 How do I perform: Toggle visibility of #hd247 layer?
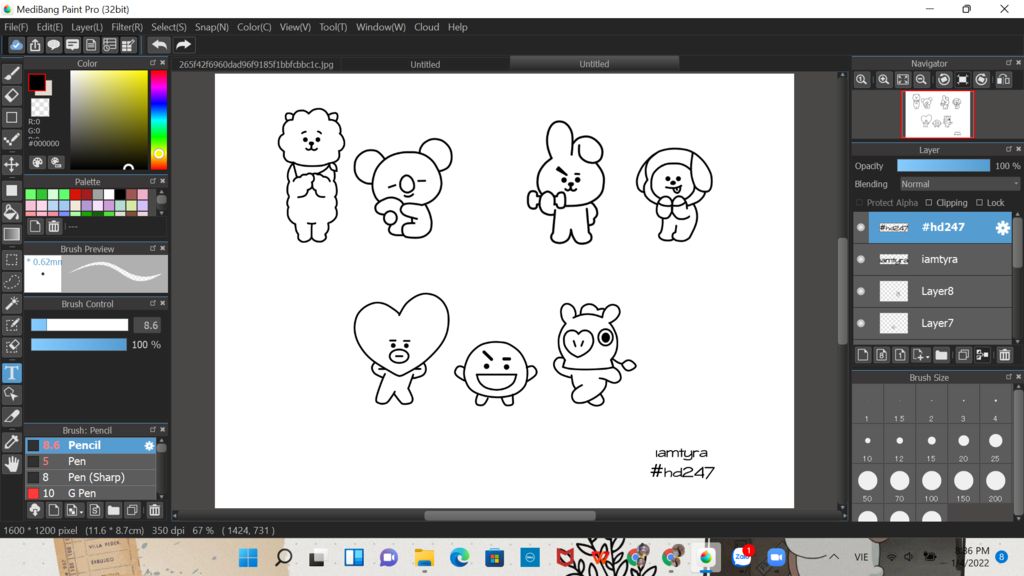[x=861, y=227]
